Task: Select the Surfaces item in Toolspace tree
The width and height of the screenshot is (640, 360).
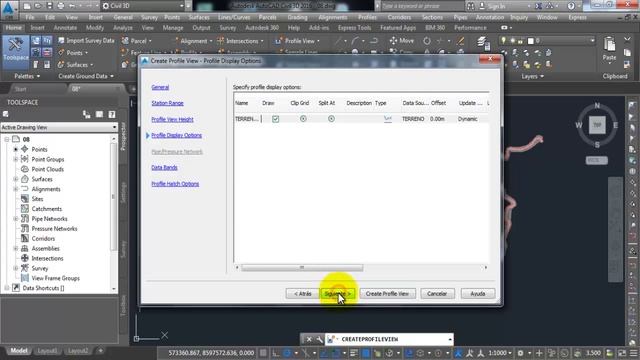Action: point(42,179)
